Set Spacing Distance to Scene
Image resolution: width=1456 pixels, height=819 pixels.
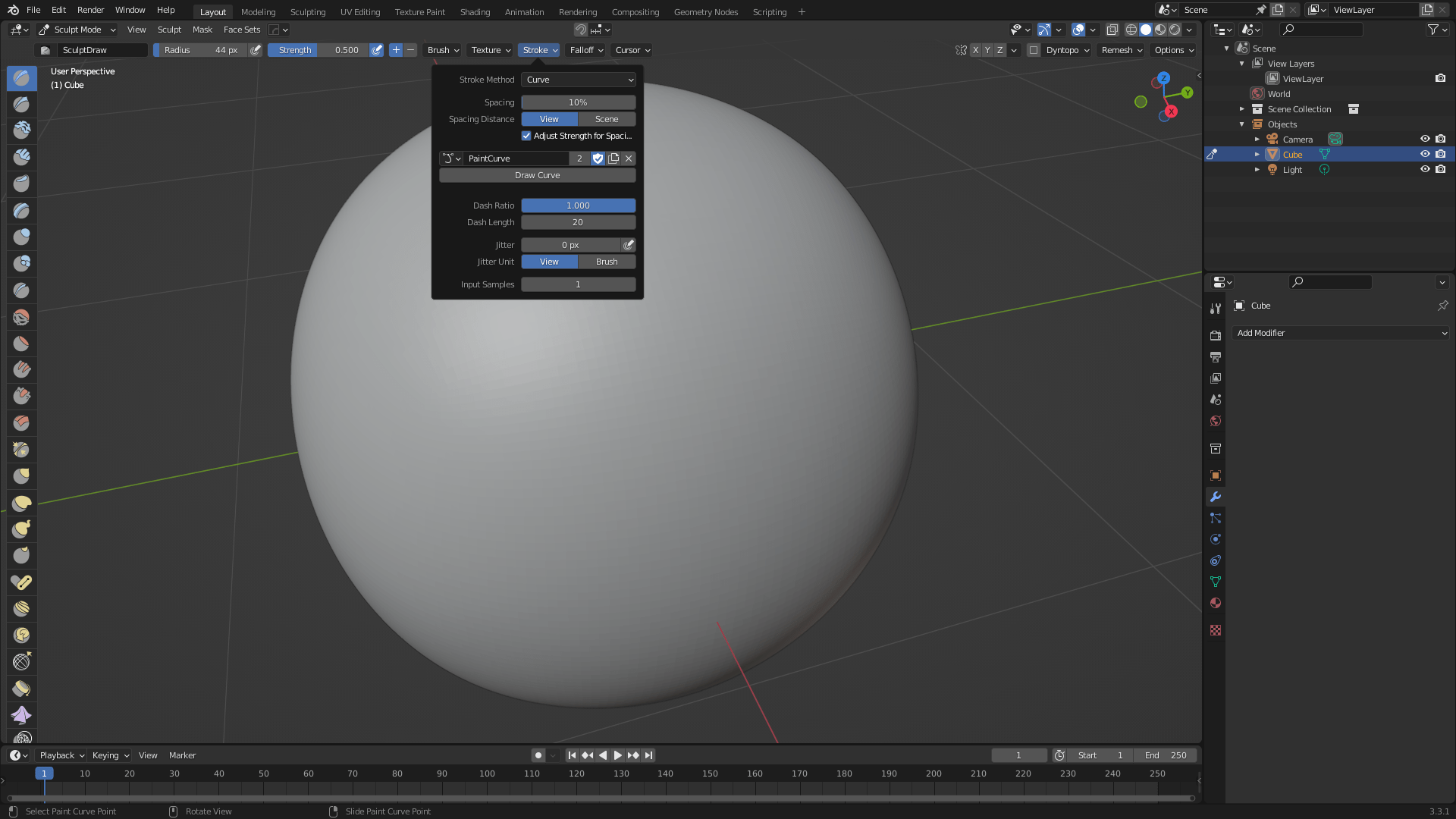[607, 119]
